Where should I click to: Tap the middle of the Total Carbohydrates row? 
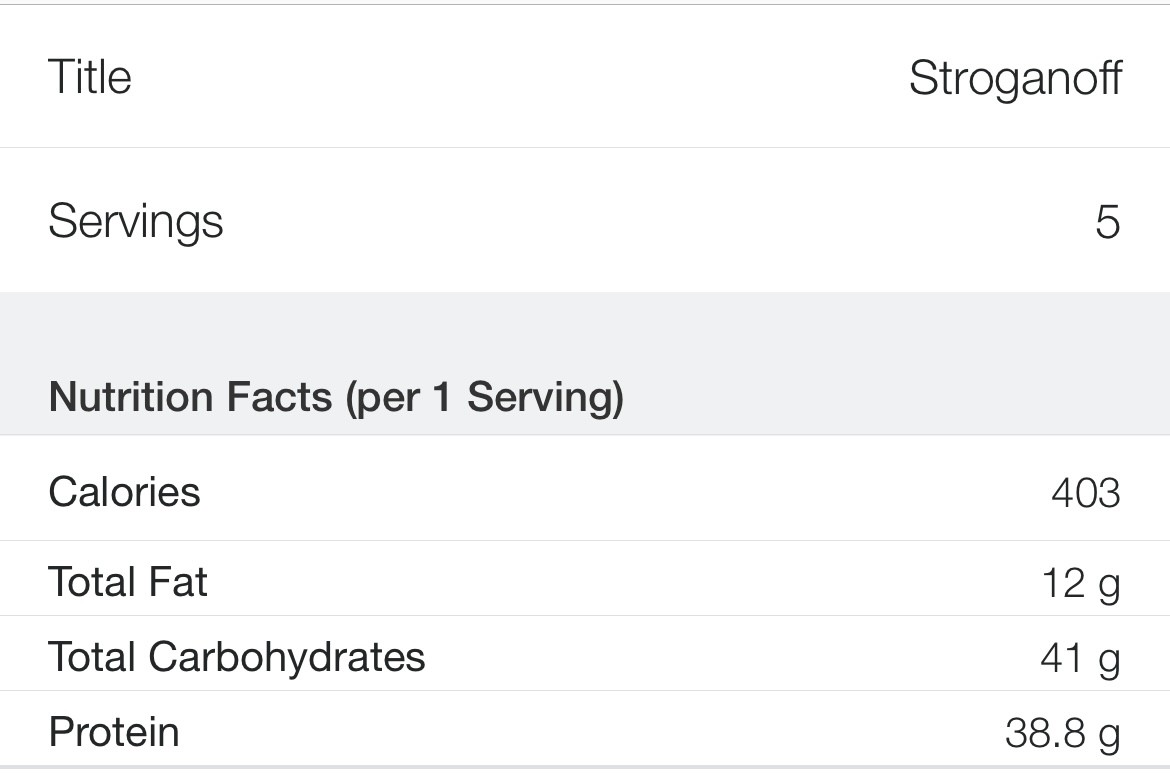pos(585,655)
